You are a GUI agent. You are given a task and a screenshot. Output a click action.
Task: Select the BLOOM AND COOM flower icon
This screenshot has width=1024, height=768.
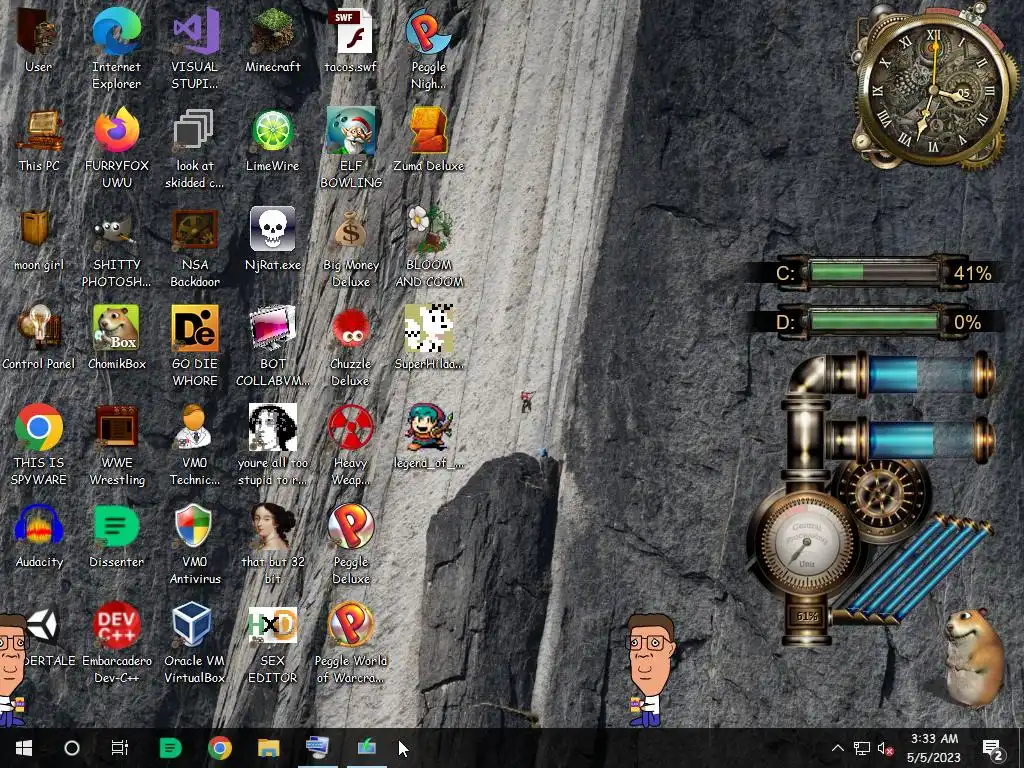click(x=428, y=248)
